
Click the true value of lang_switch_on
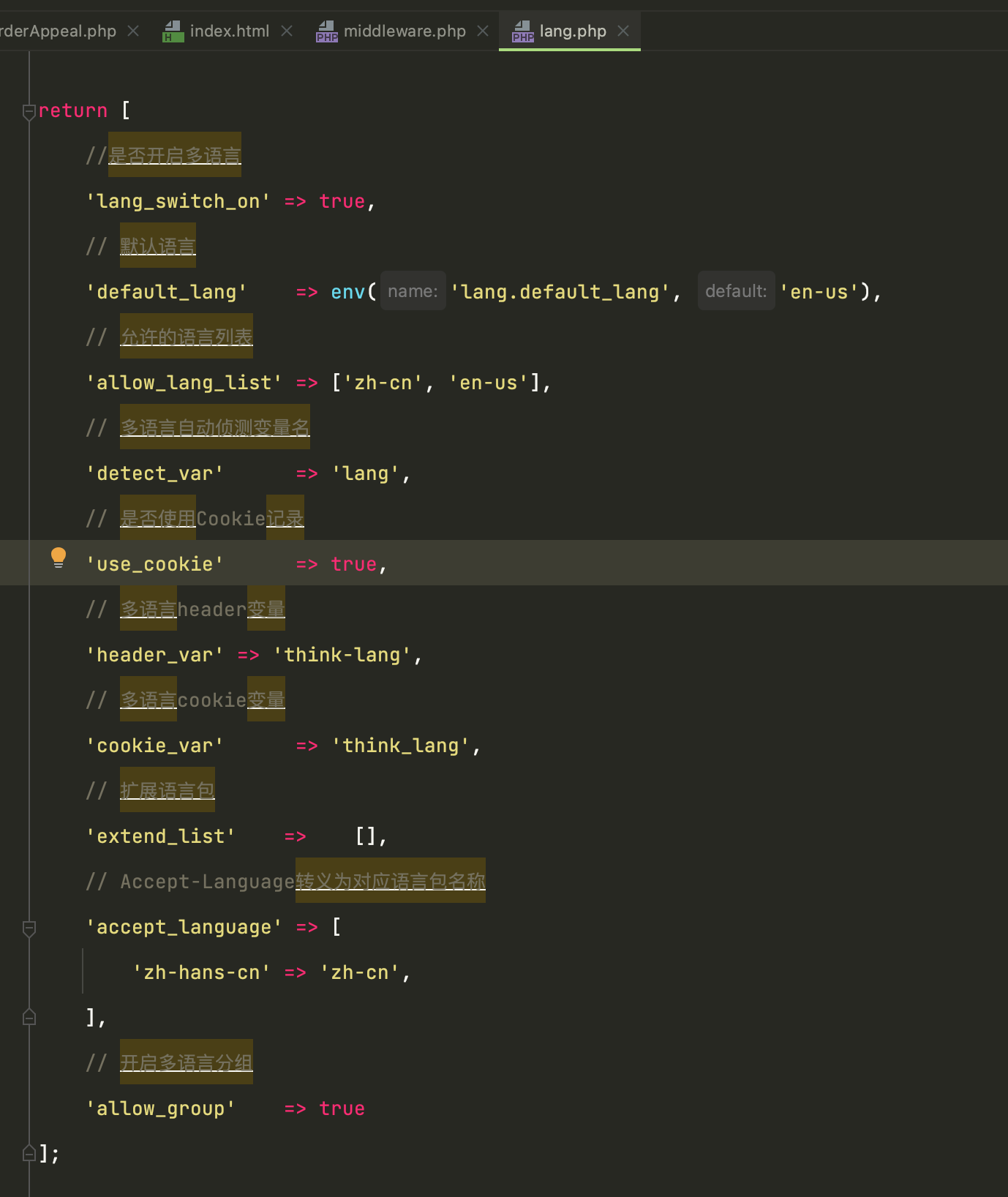342,201
